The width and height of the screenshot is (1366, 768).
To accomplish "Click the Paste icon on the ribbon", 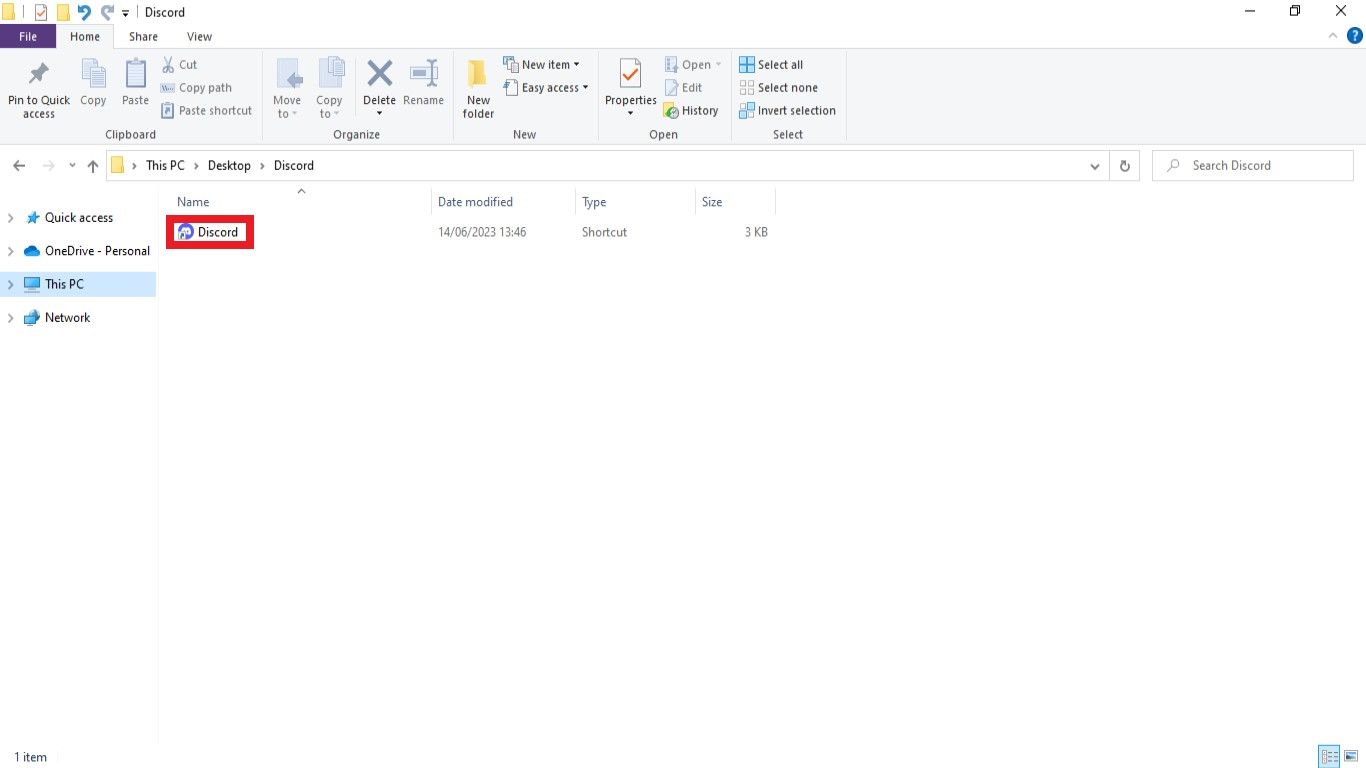I will (x=135, y=86).
